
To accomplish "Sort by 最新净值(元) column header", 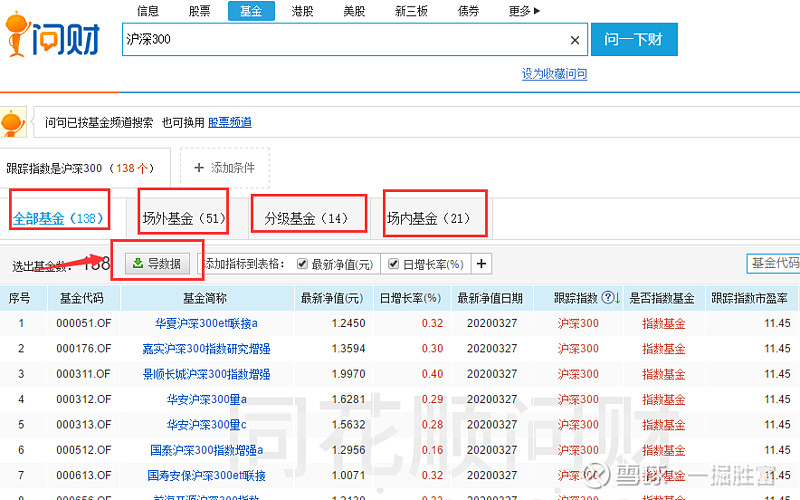I will (x=332, y=298).
